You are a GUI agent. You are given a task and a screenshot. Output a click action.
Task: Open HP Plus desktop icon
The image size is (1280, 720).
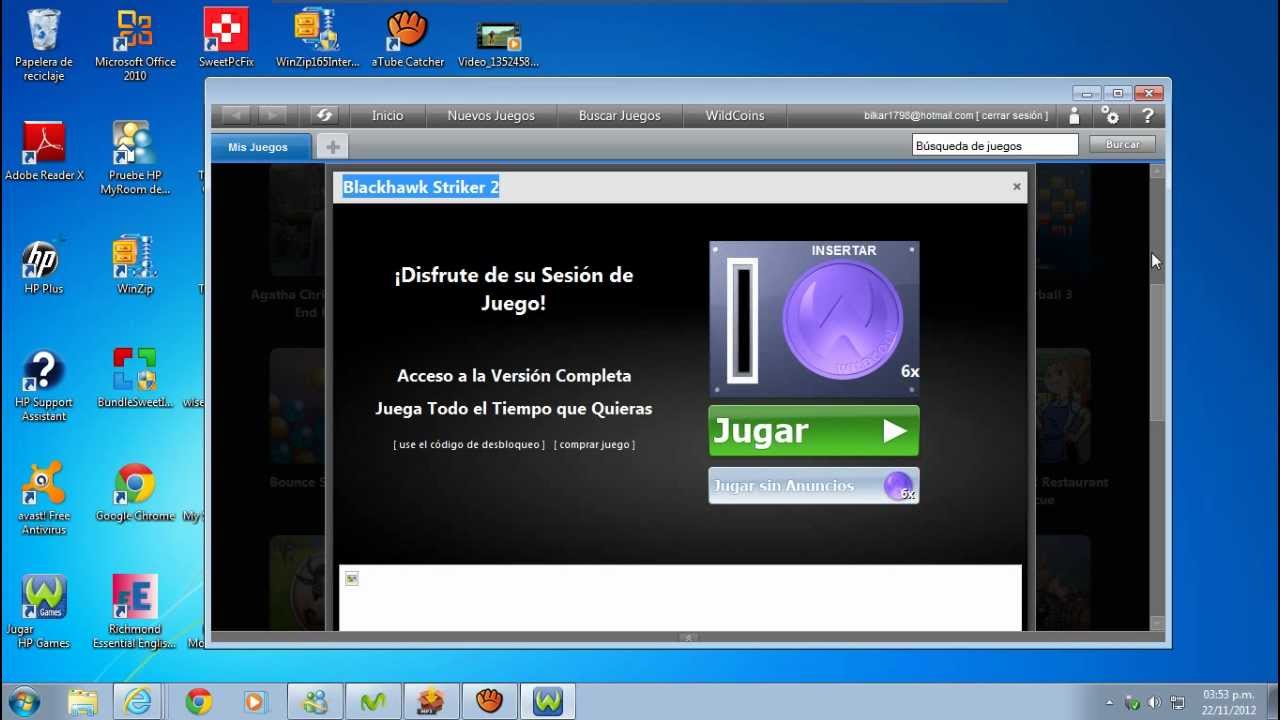tap(44, 266)
